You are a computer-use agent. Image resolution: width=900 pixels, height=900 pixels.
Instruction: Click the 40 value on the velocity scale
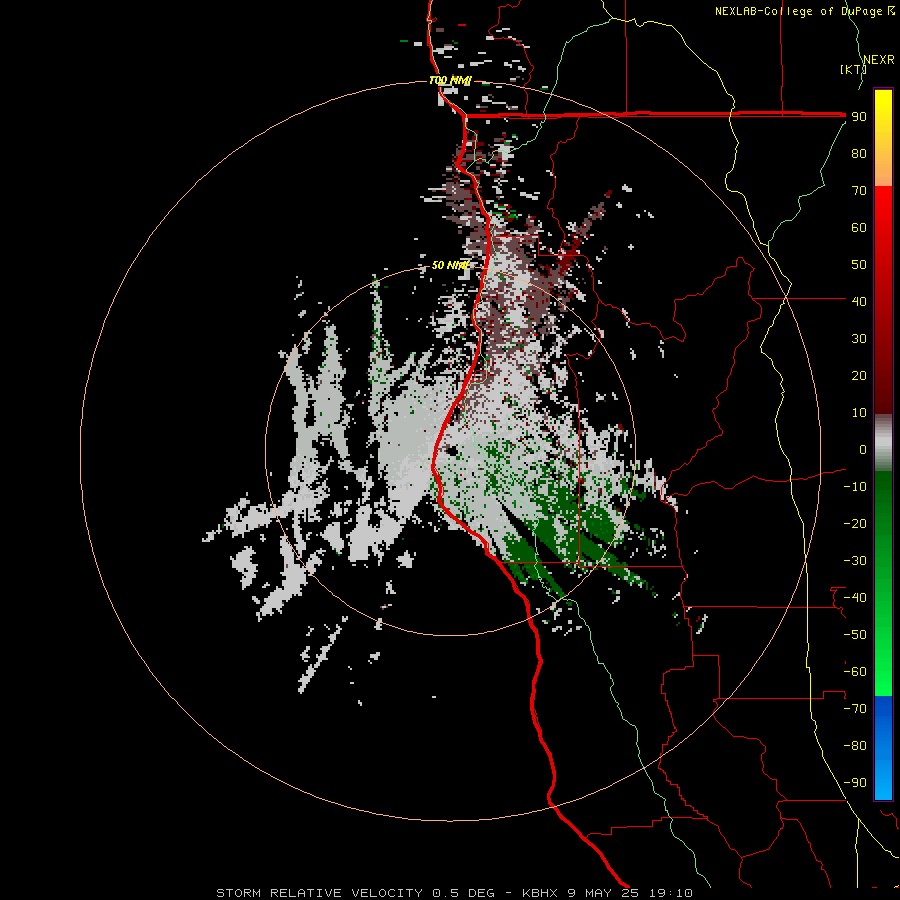point(859,302)
